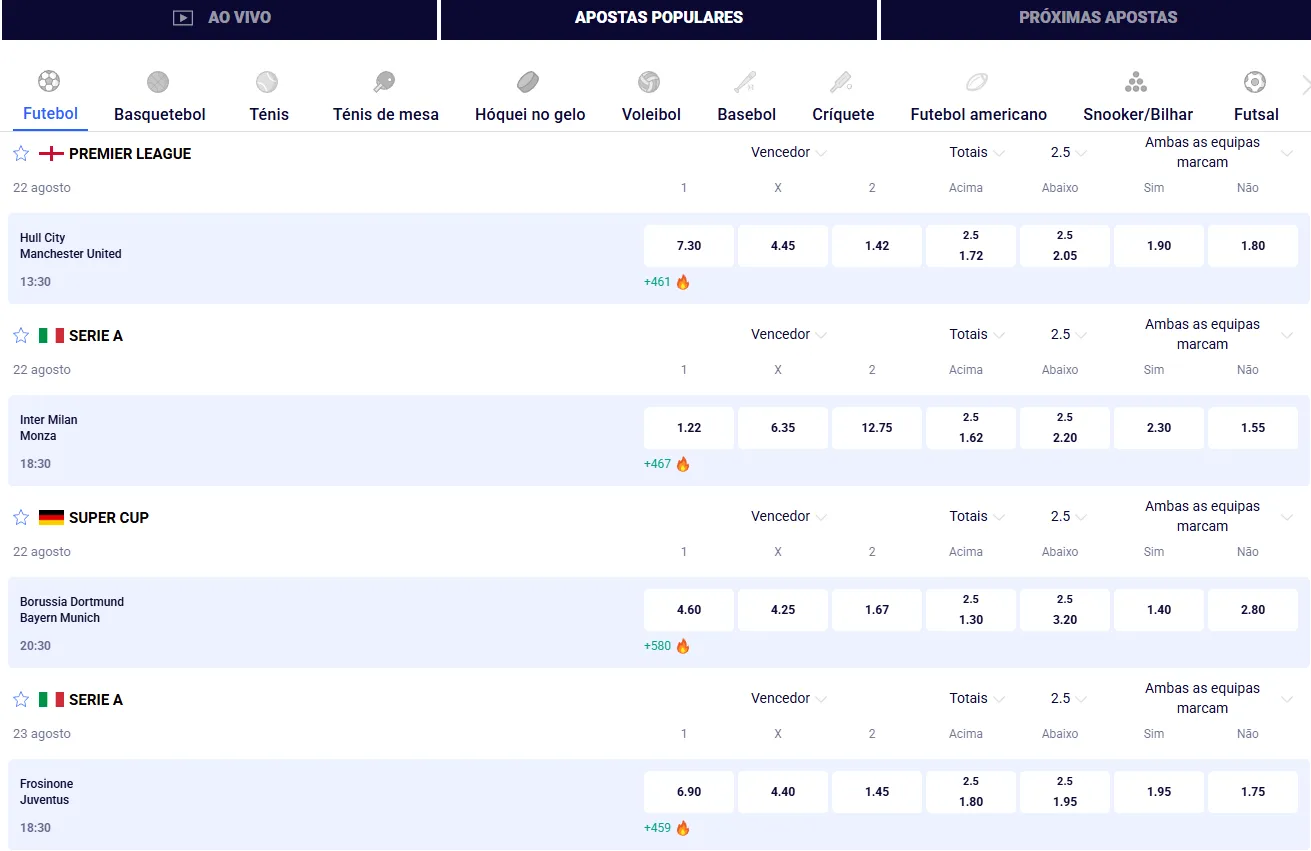Viewport: 1311px width, 851px height.
Task: Select the Futsal ball icon
Action: pos(1255,82)
